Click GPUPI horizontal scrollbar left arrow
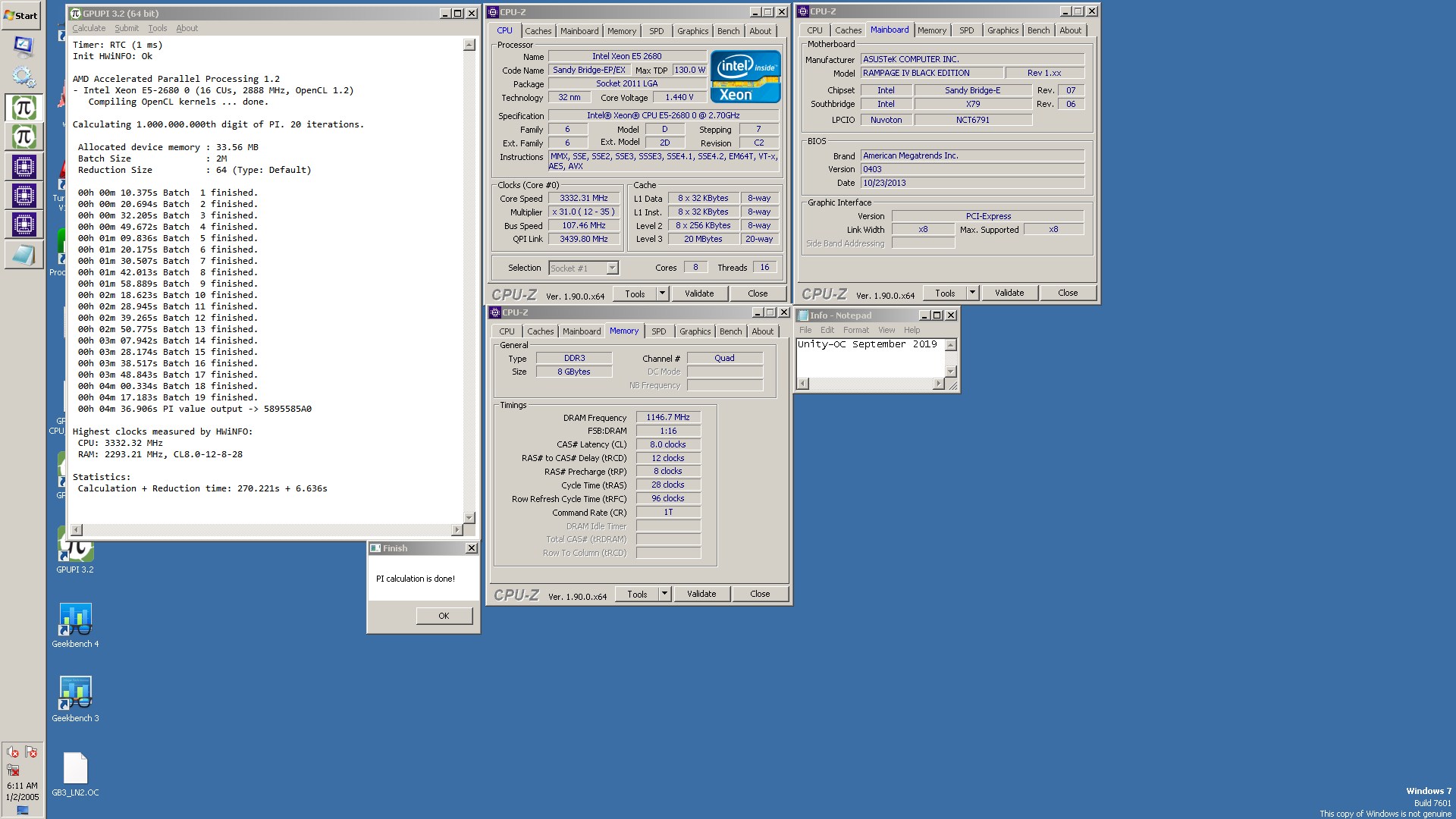Viewport: 1456px width, 819px height. coord(76,530)
